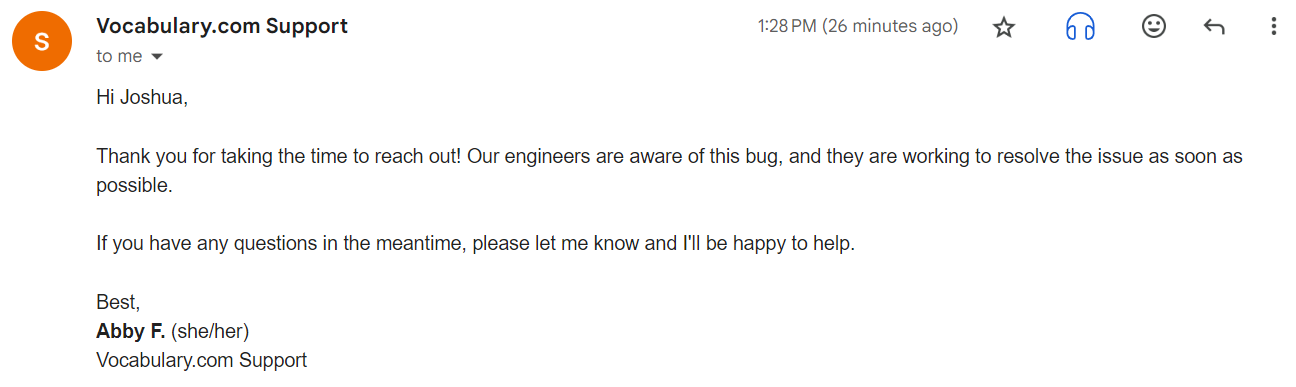Click the "Best," sign-off line
This screenshot has width=1296, height=387.
pos(118,302)
